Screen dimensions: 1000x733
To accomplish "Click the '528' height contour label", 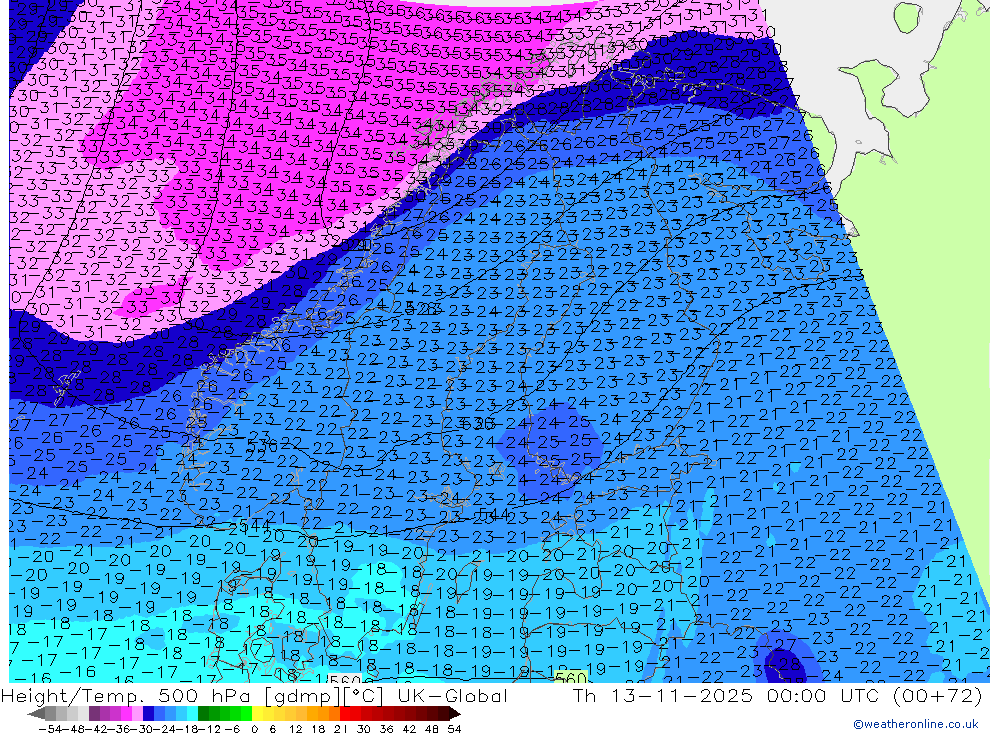I will pos(423,308).
